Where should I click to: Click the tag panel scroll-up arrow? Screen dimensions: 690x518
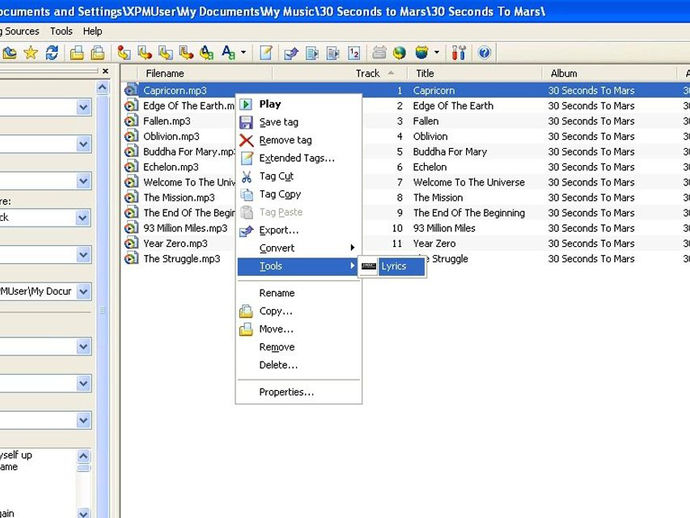coord(103,88)
